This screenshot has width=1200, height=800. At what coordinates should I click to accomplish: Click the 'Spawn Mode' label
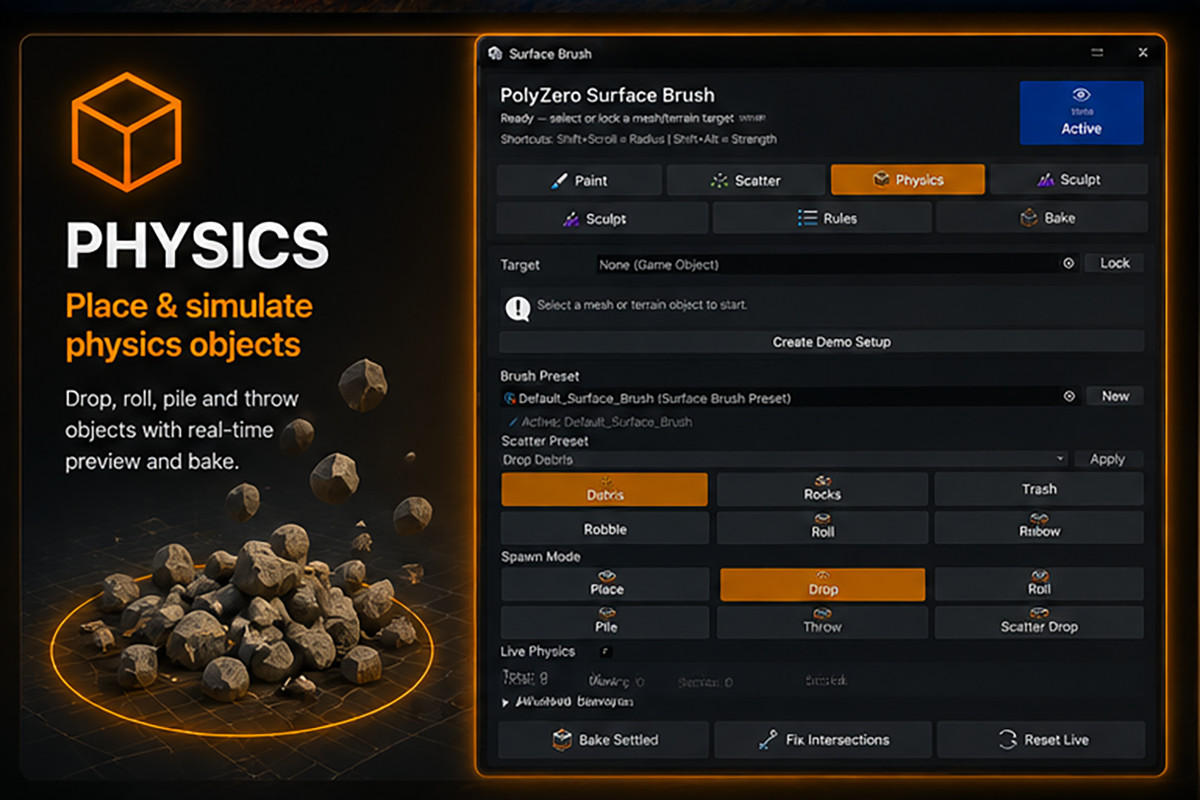(x=540, y=556)
